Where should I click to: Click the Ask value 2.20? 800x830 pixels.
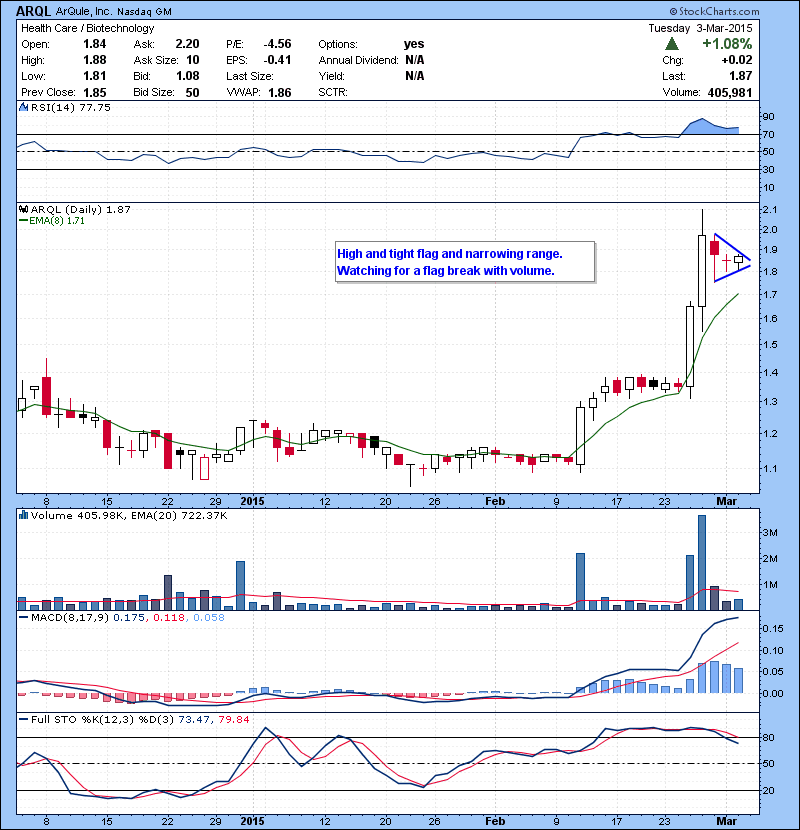click(187, 44)
